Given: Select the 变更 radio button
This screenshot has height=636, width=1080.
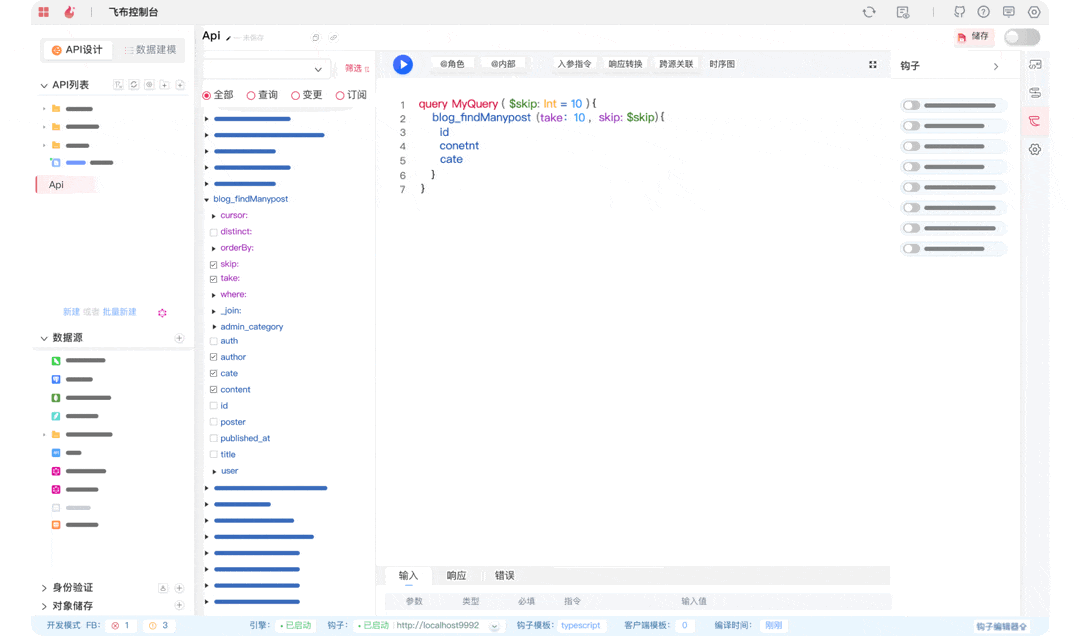Looking at the screenshot, I should [295, 95].
